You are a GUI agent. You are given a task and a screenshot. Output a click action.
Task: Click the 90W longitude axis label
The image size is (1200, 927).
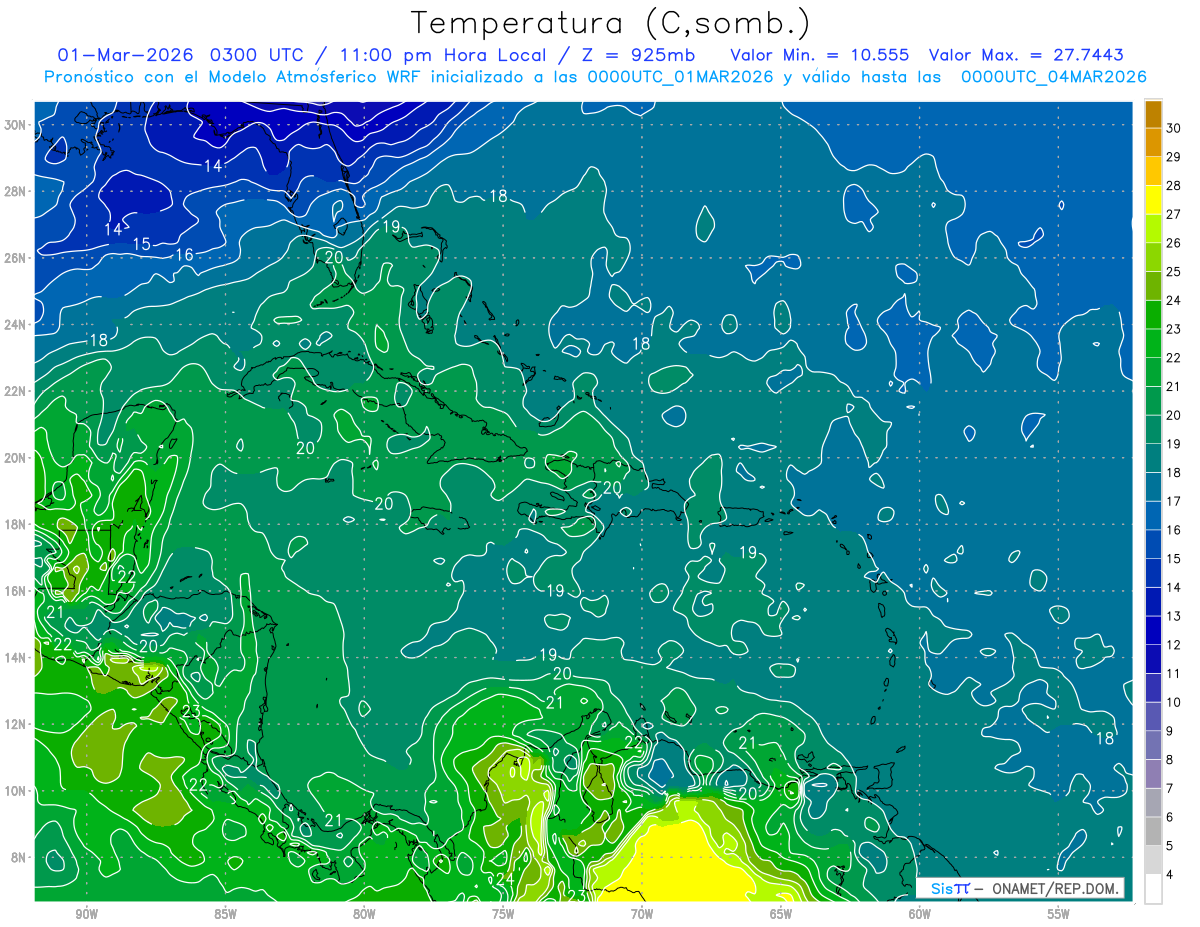pyautogui.click(x=86, y=914)
